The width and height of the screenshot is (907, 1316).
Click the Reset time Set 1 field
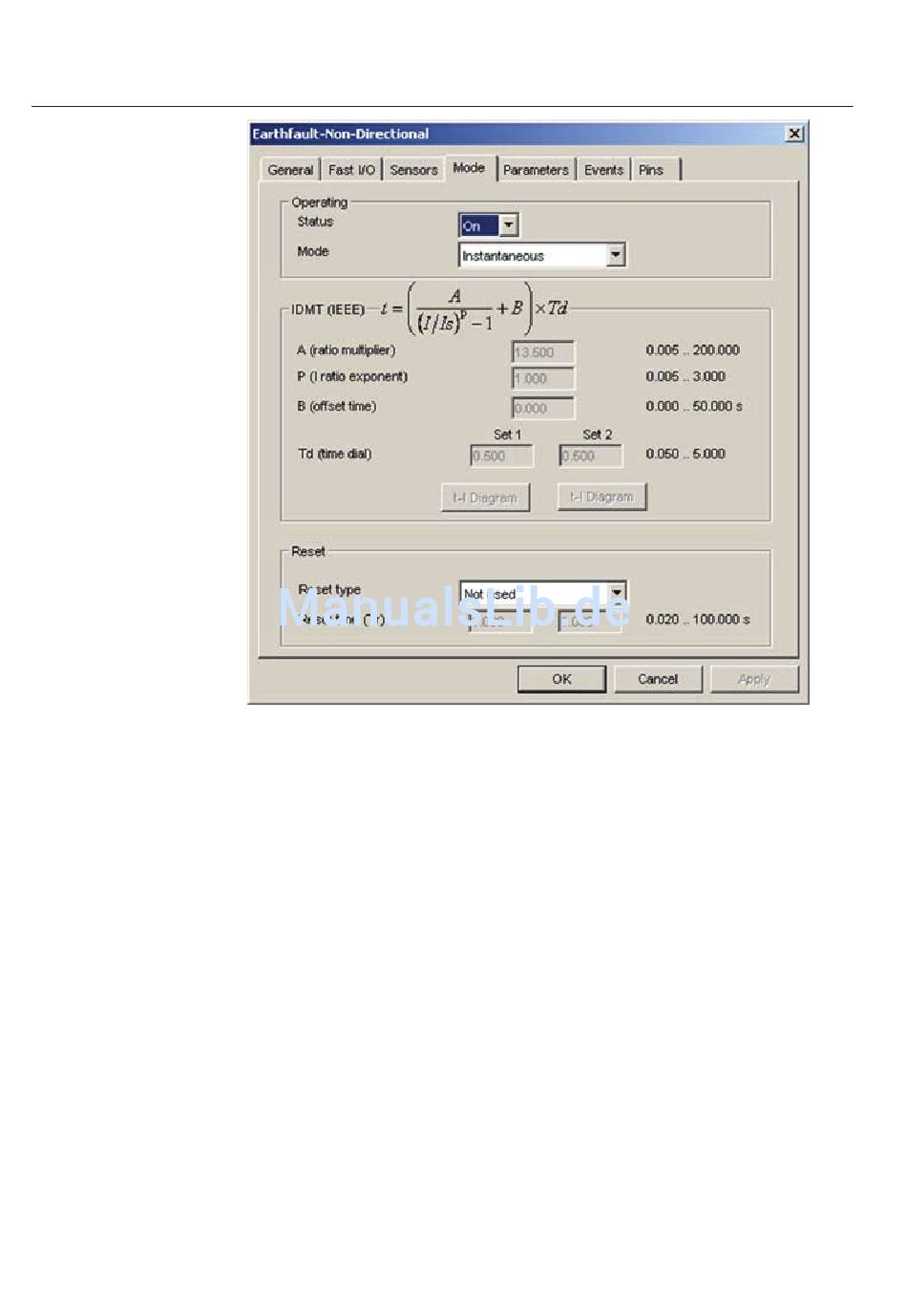point(501,621)
